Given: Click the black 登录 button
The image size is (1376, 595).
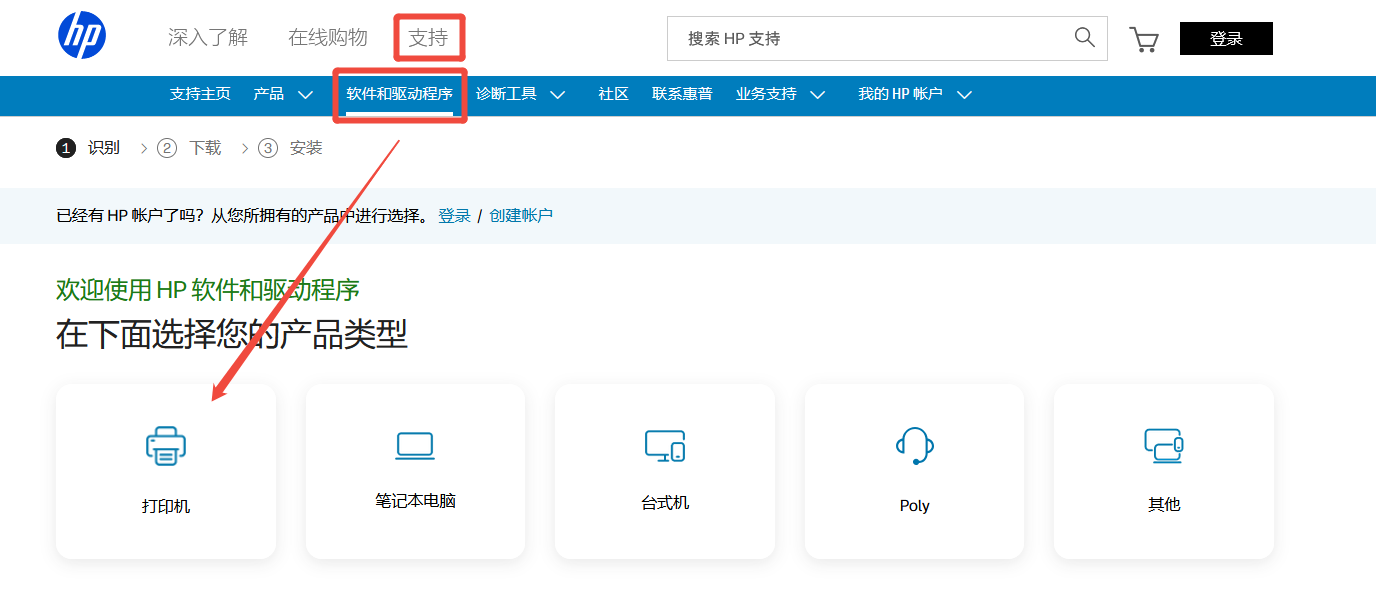Looking at the screenshot, I should (x=1226, y=38).
